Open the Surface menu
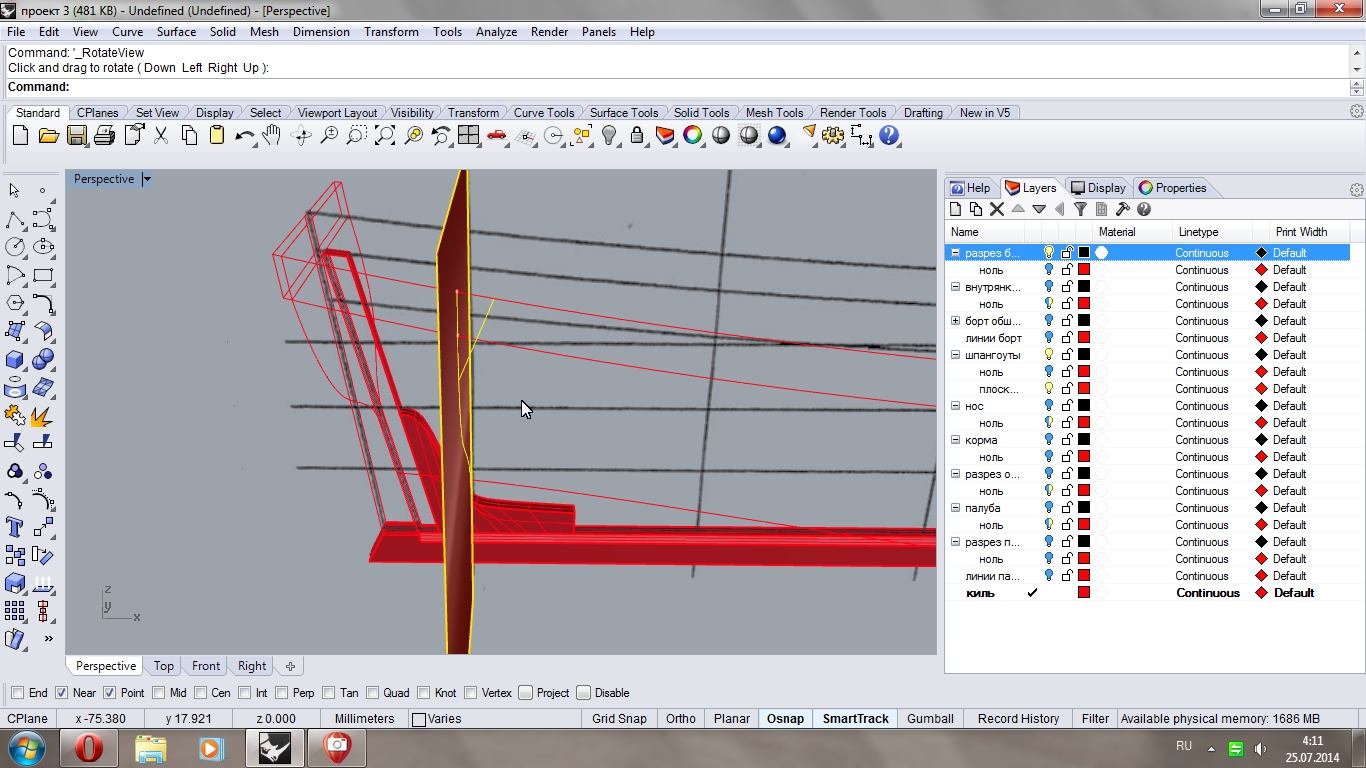Viewport: 1366px width, 768px height. point(176,32)
